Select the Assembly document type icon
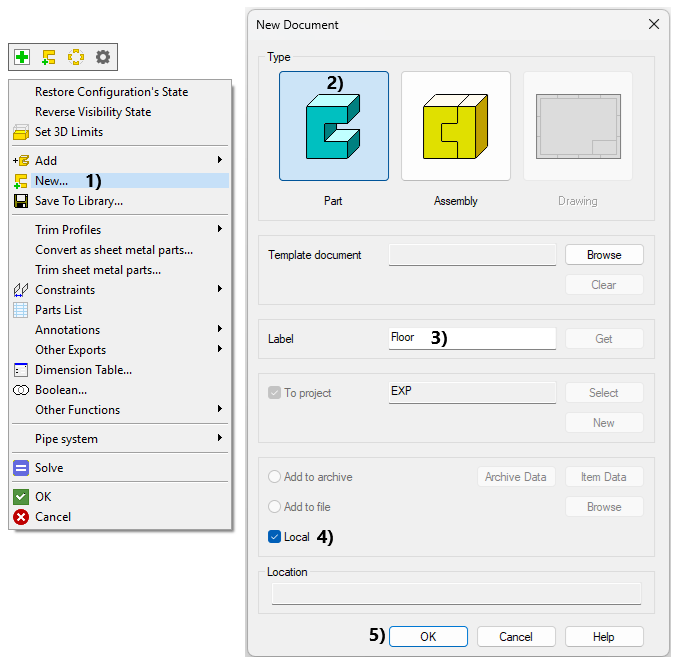Viewport: 676px width, 660px height. (x=455, y=126)
